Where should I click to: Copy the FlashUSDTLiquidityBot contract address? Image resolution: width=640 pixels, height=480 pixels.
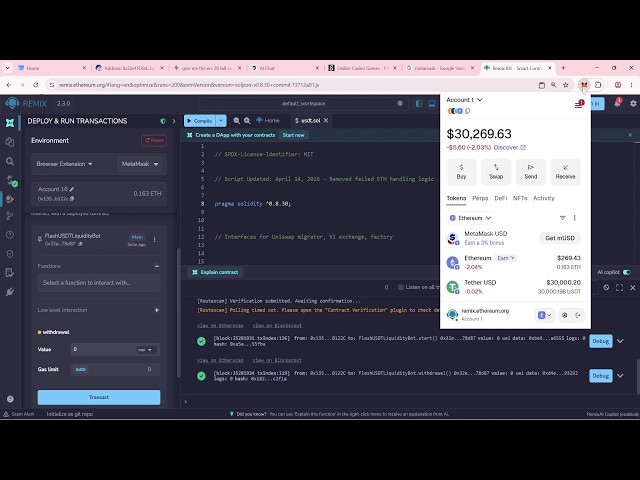point(80,244)
